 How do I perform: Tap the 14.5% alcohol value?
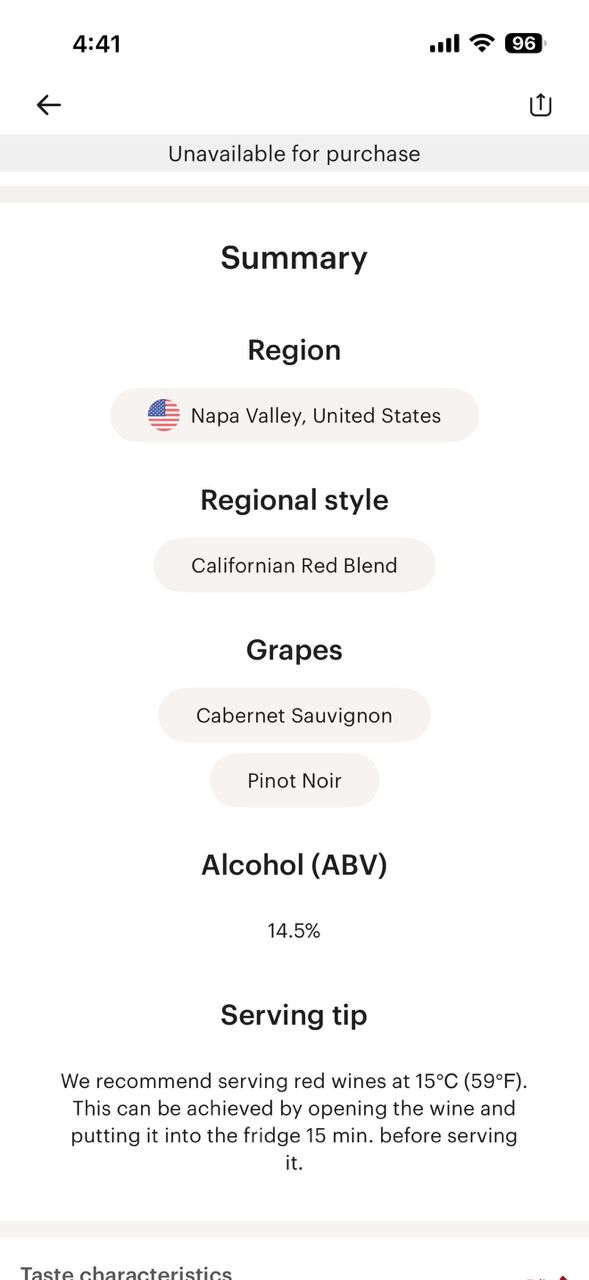294,929
